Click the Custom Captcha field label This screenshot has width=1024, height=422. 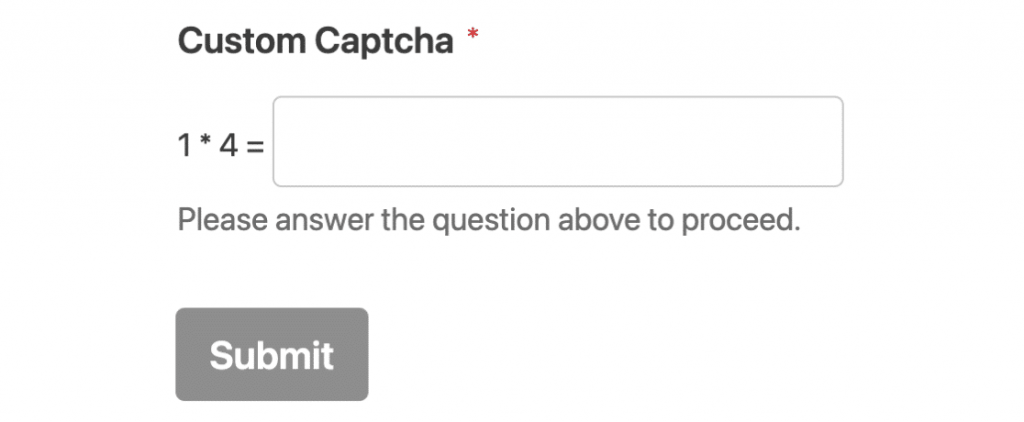315,42
